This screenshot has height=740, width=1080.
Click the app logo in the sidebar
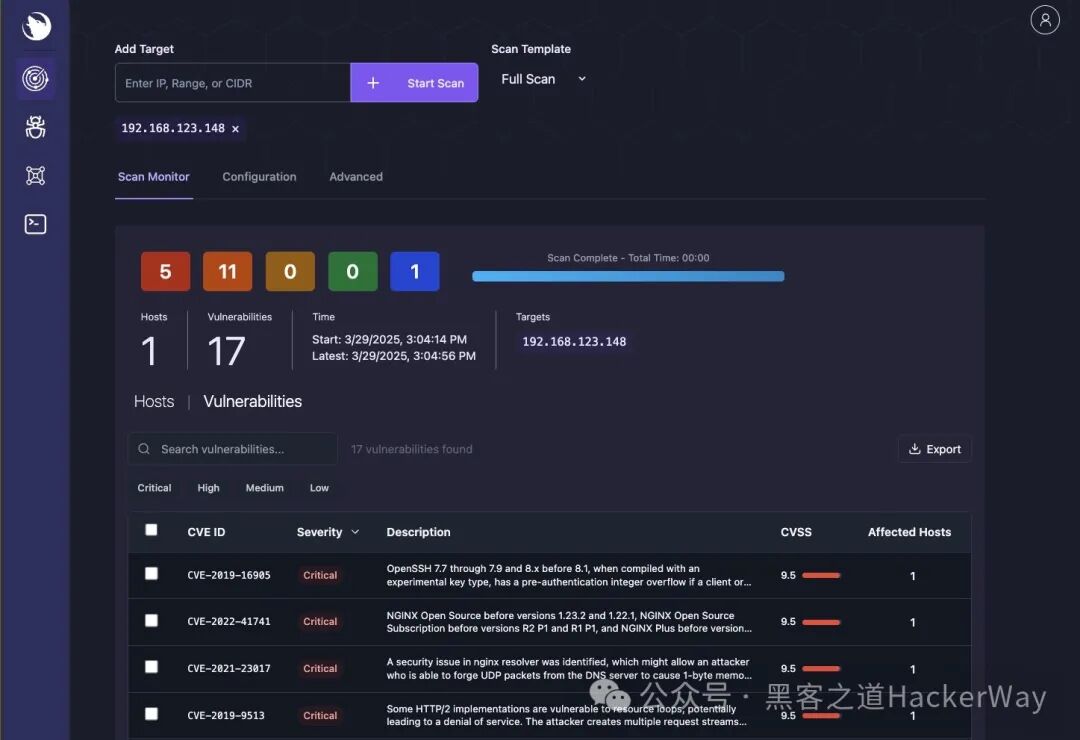pyautogui.click(x=36, y=26)
